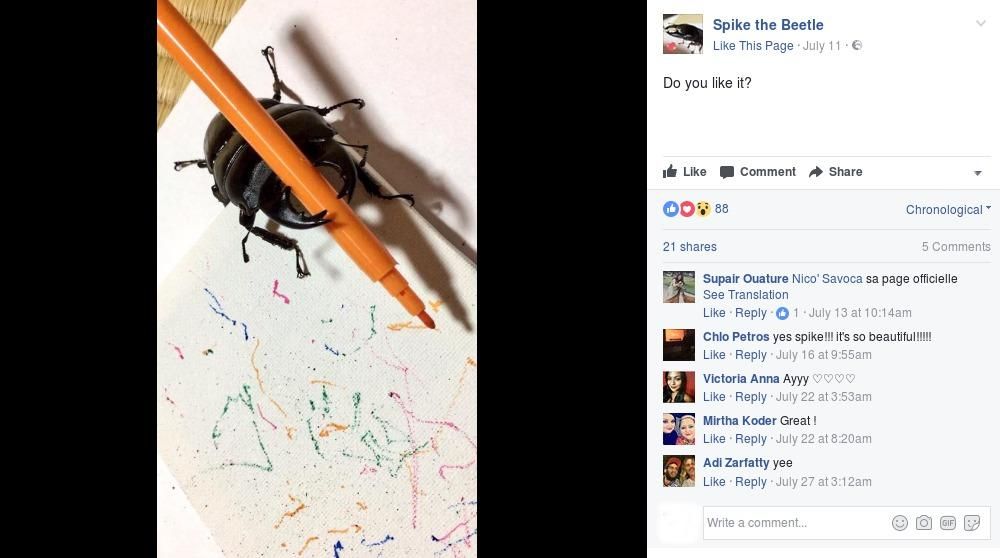Screen dimensions: 1000x558
Task: Reply to Chlo Petros's comment
Action: pos(751,355)
